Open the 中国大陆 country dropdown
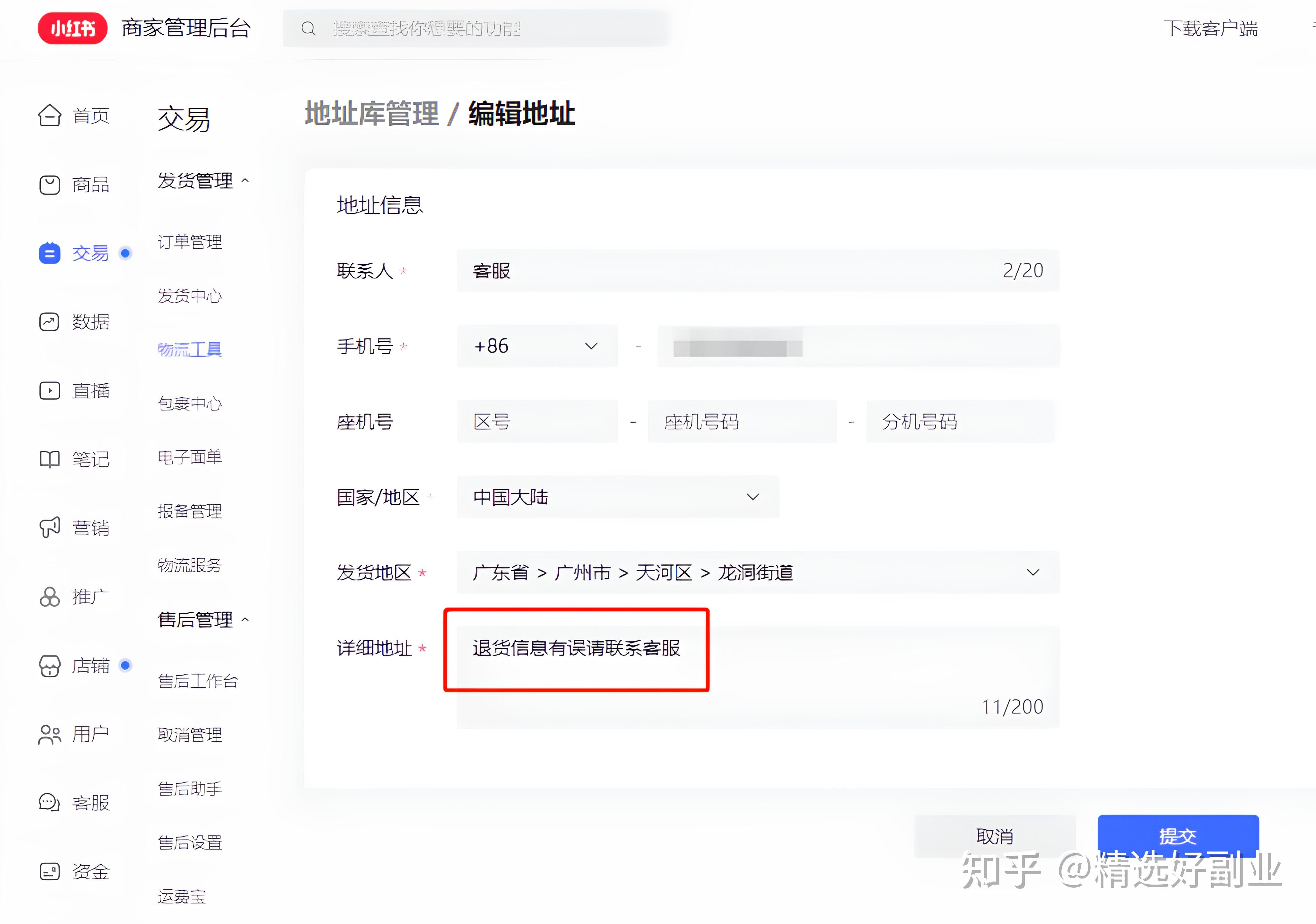The height and width of the screenshot is (924, 1316). (618, 497)
